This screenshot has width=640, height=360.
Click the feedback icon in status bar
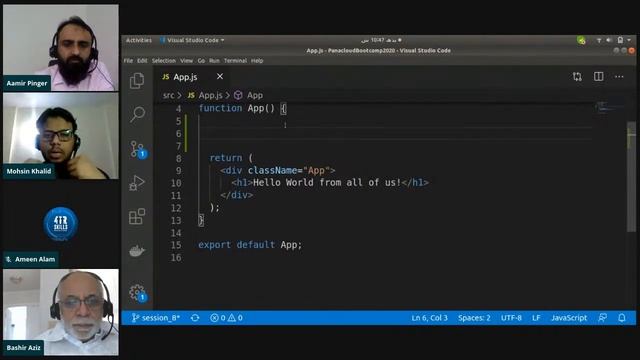(x=602, y=318)
